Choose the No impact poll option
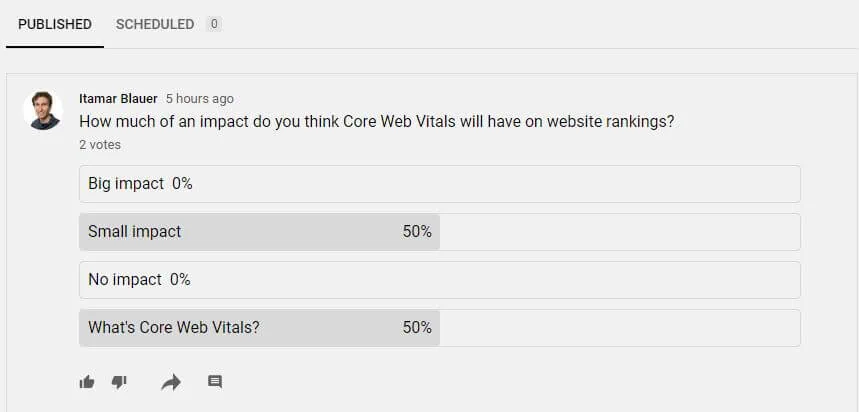This screenshot has height=412, width=859. coord(440,280)
